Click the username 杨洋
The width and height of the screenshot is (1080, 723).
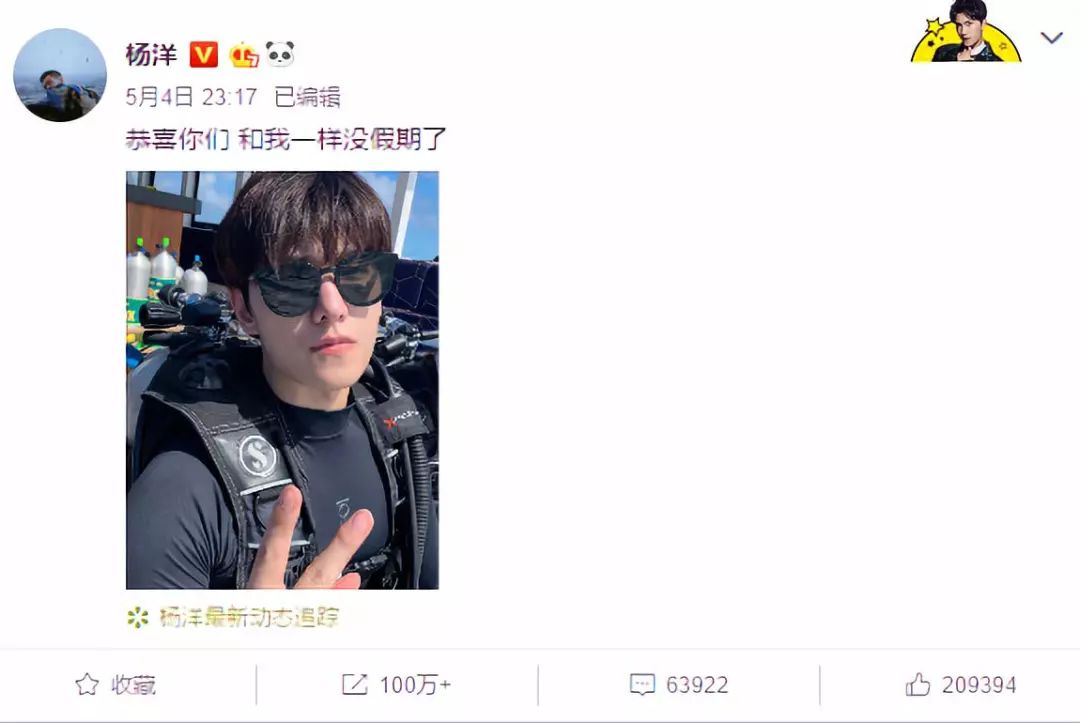click(151, 54)
